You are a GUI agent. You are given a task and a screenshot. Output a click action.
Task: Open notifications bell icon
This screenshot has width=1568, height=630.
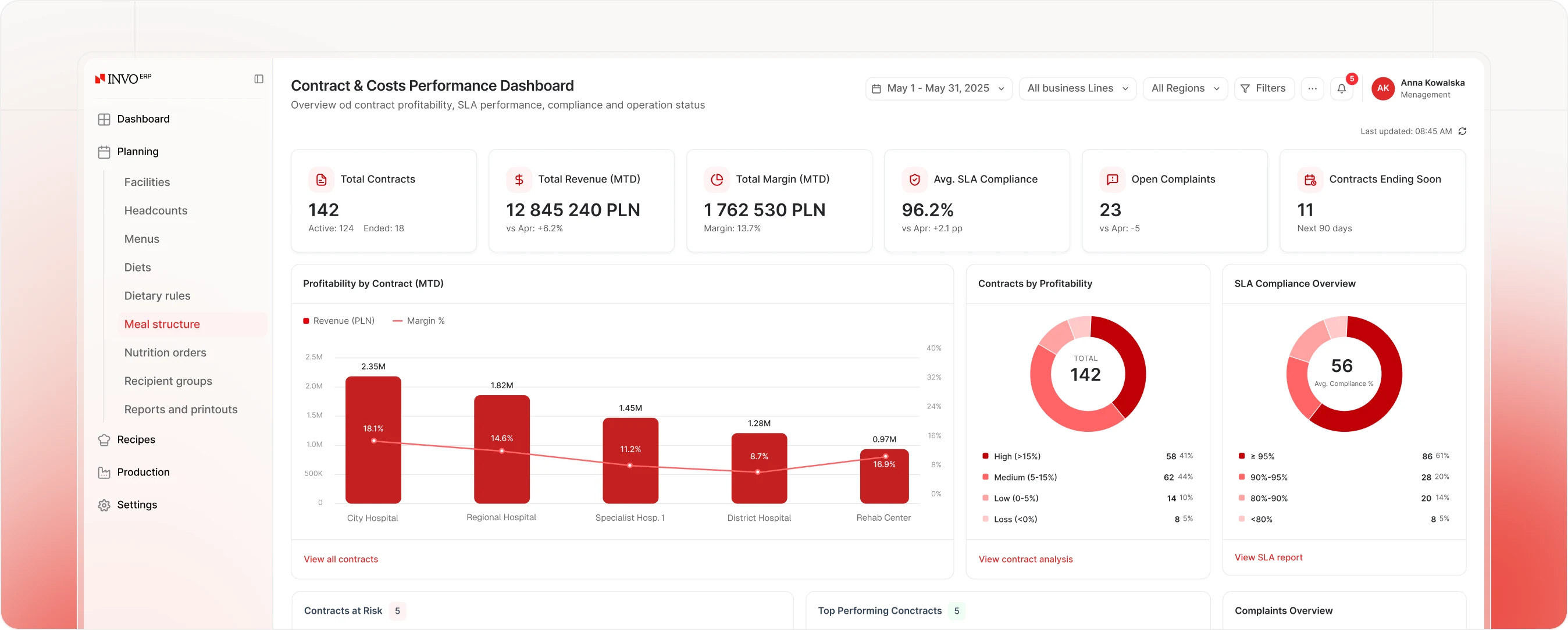[1342, 89]
